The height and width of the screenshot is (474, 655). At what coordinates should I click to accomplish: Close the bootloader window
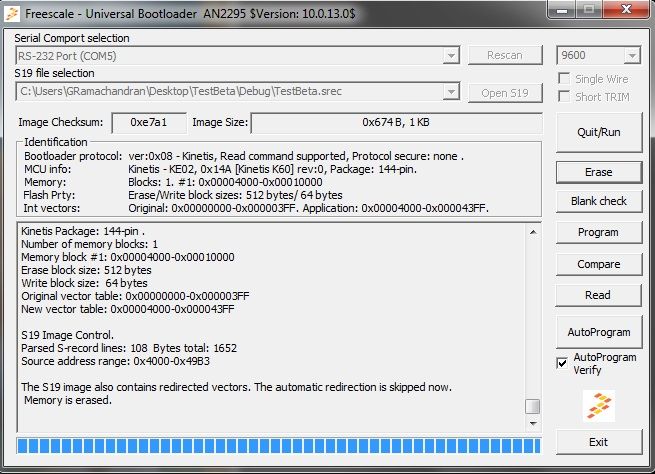(x=626, y=9)
